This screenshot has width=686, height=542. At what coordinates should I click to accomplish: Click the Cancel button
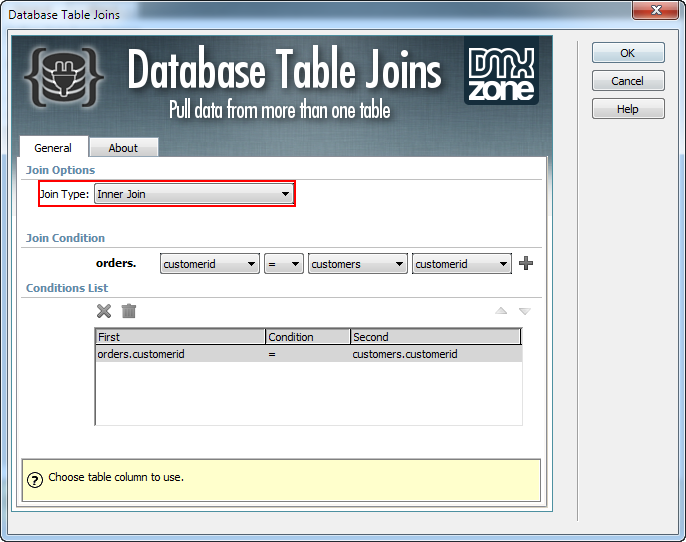click(628, 81)
